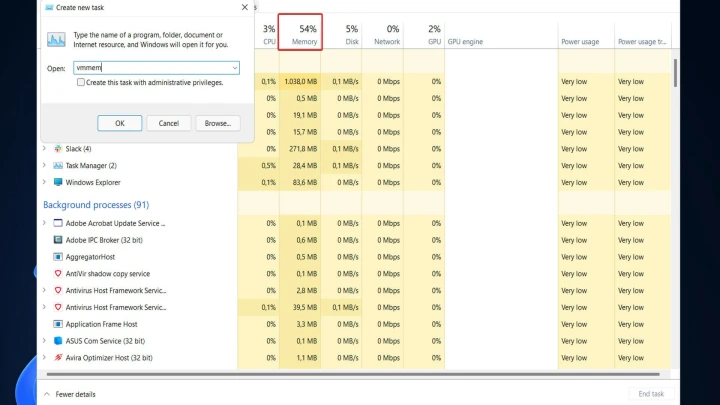Select the 1.038,0 MB memory cell
The image size is (720, 405).
pos(300,81)
